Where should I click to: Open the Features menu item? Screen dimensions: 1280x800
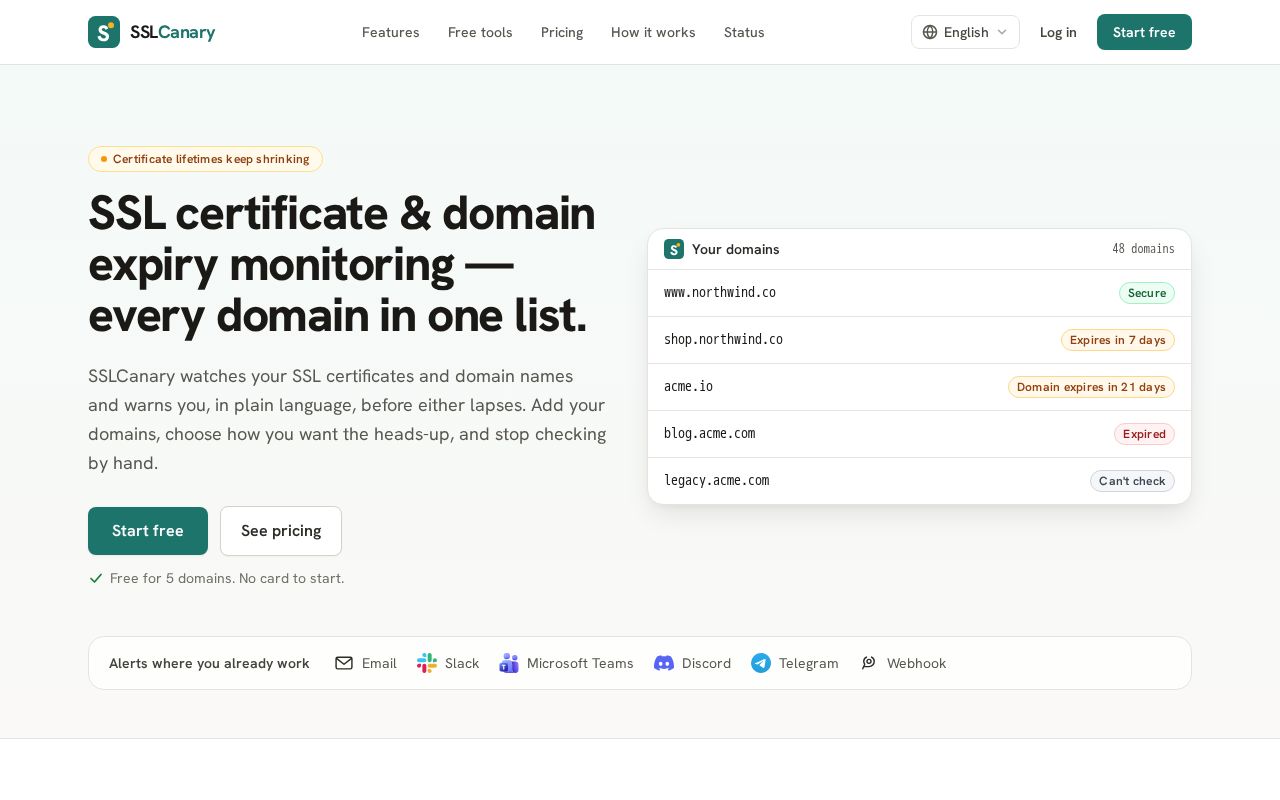[x=391, y=32]
